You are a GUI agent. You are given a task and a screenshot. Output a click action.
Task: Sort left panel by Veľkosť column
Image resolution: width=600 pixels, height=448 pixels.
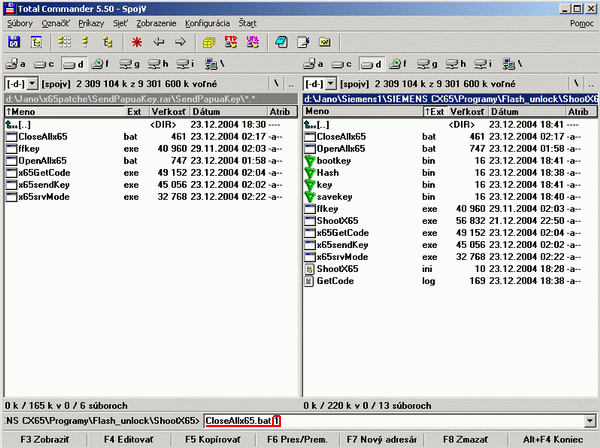(169, 112)
